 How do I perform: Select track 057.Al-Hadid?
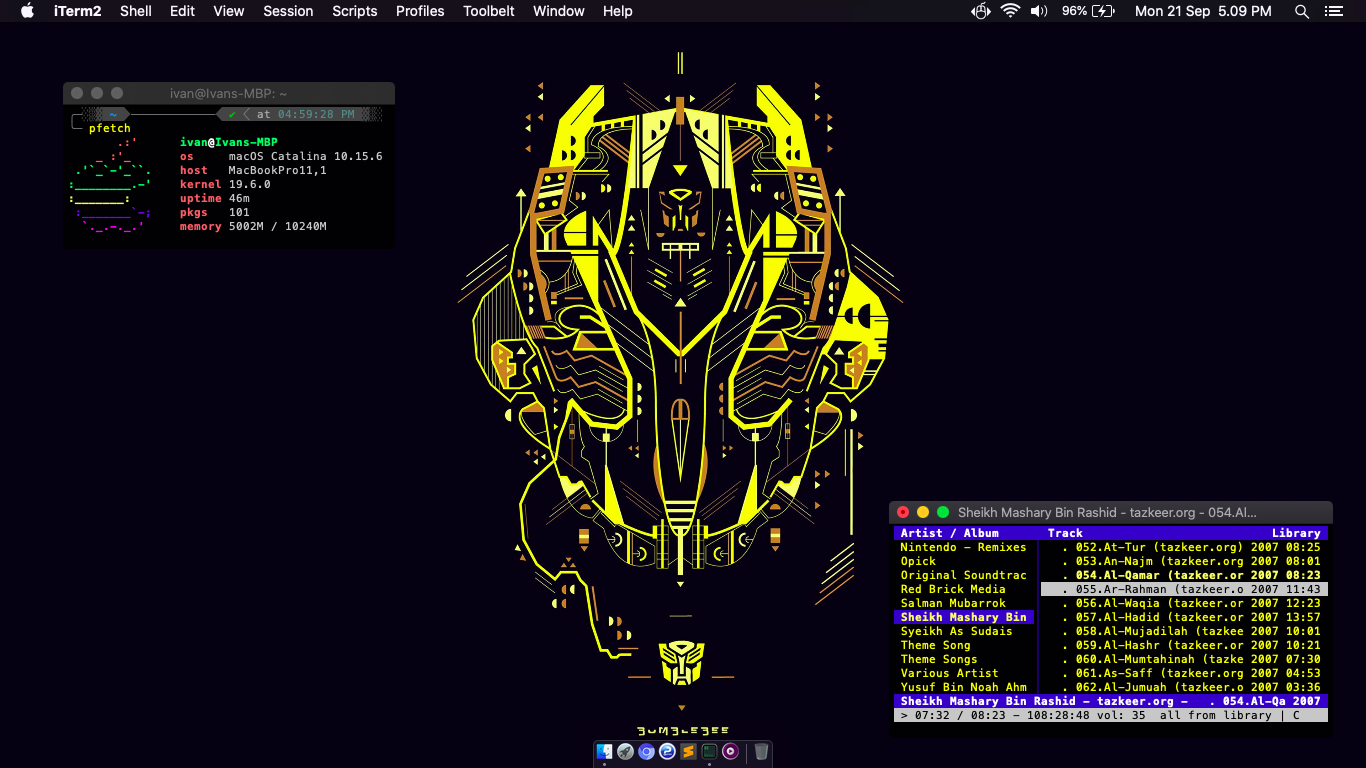(1184, 617)
